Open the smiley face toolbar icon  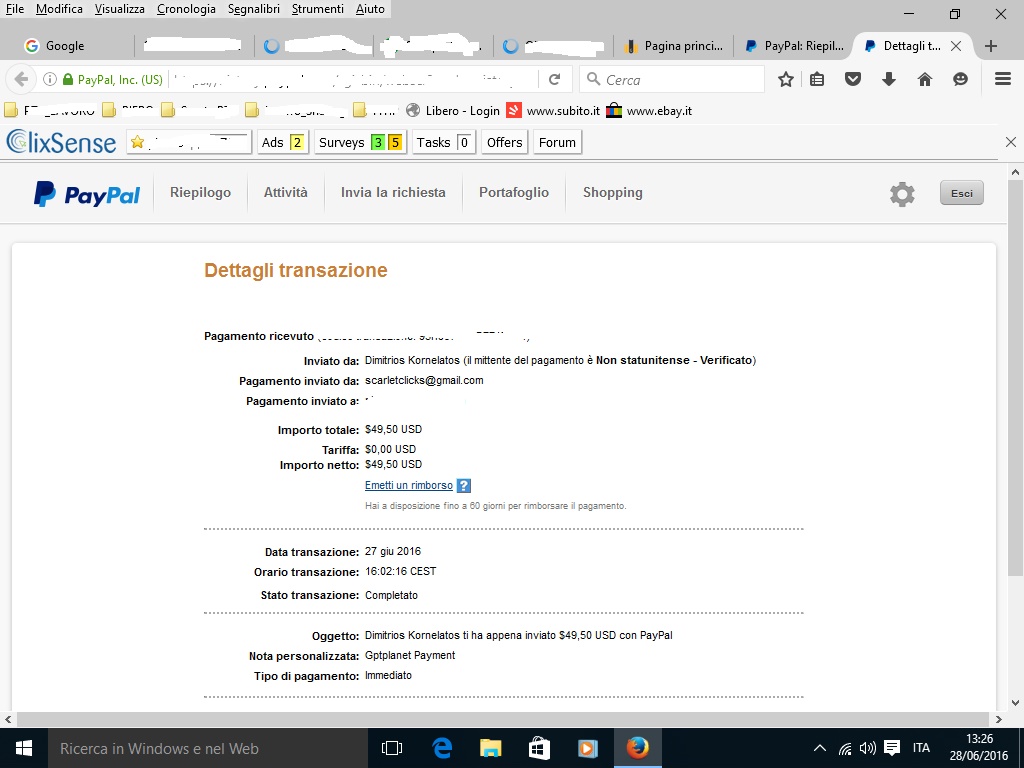pyautogui.click(x=960, y=80)
